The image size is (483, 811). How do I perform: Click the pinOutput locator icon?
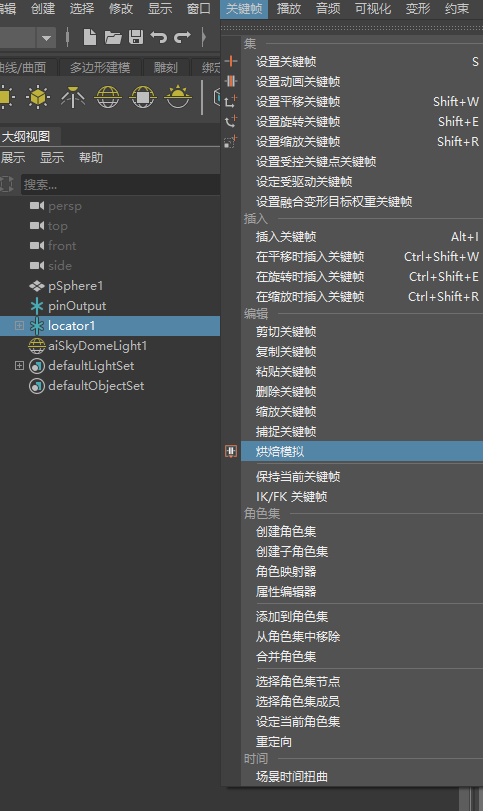coord(37,306)
